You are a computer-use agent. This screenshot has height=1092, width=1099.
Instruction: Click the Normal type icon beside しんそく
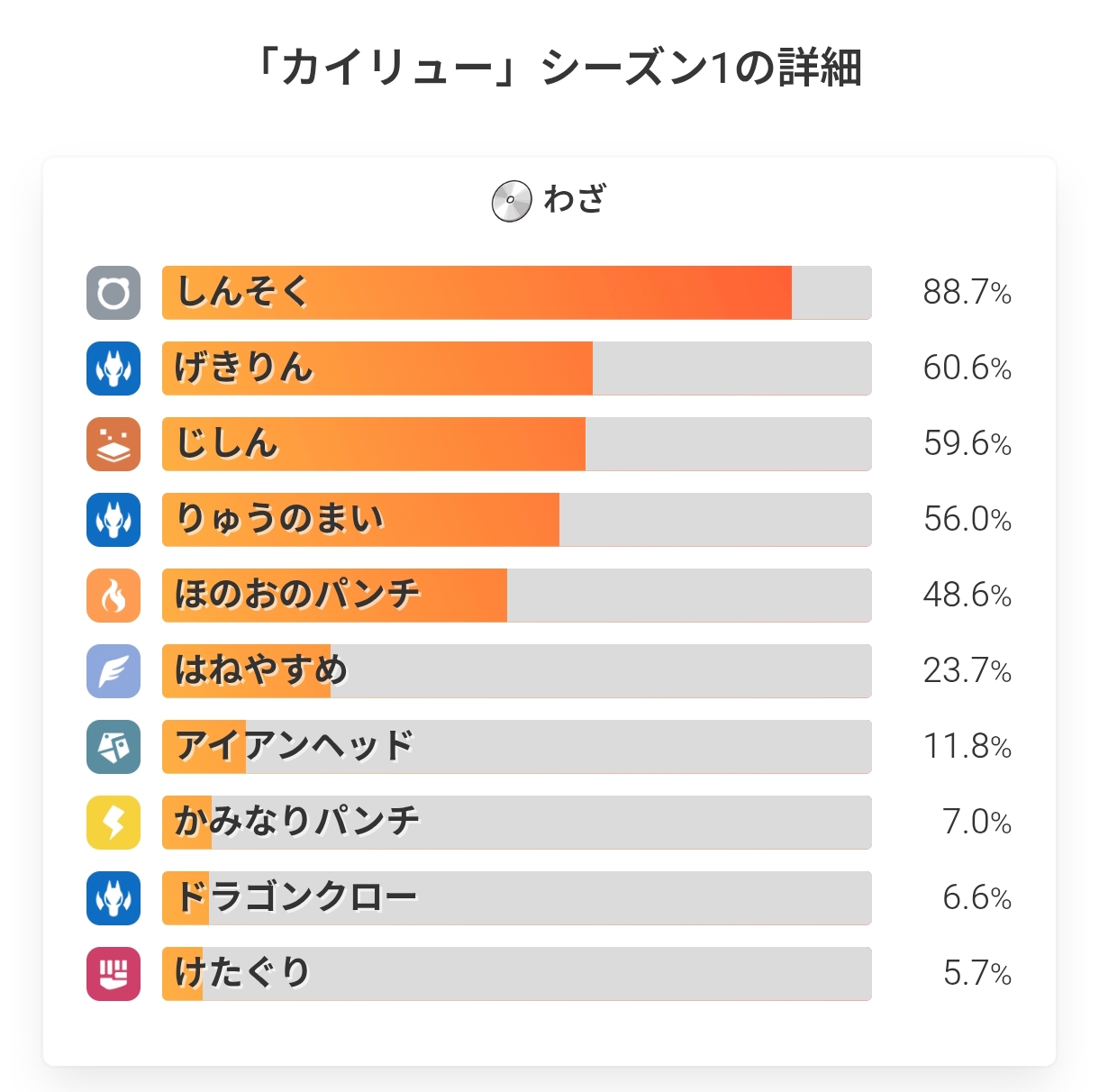click(x=114, y=293)
